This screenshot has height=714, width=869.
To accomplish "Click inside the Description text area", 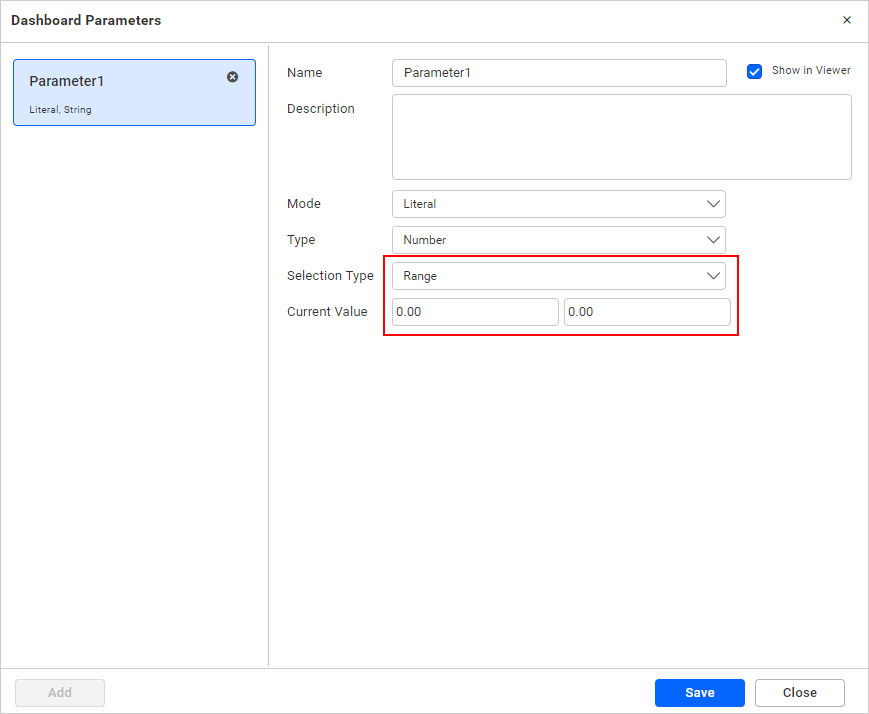I will pyautogui.click(x=620, y=135).
